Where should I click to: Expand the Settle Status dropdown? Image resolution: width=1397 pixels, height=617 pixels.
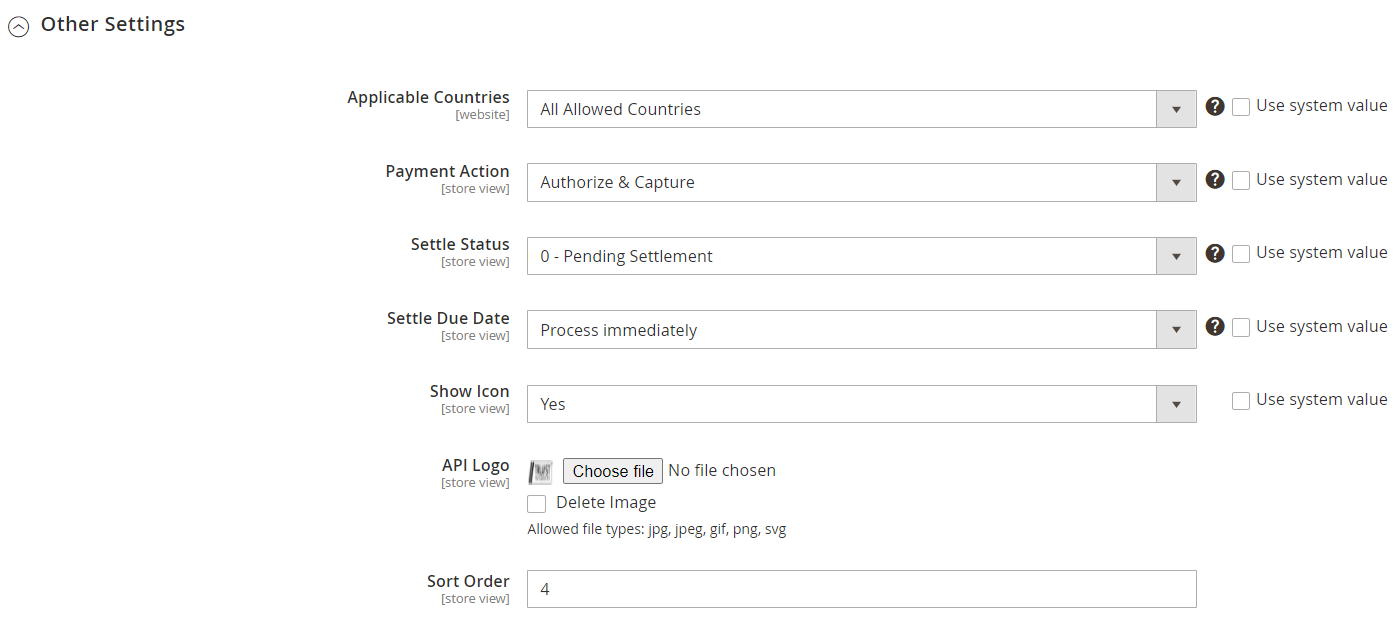click(861, 256)
